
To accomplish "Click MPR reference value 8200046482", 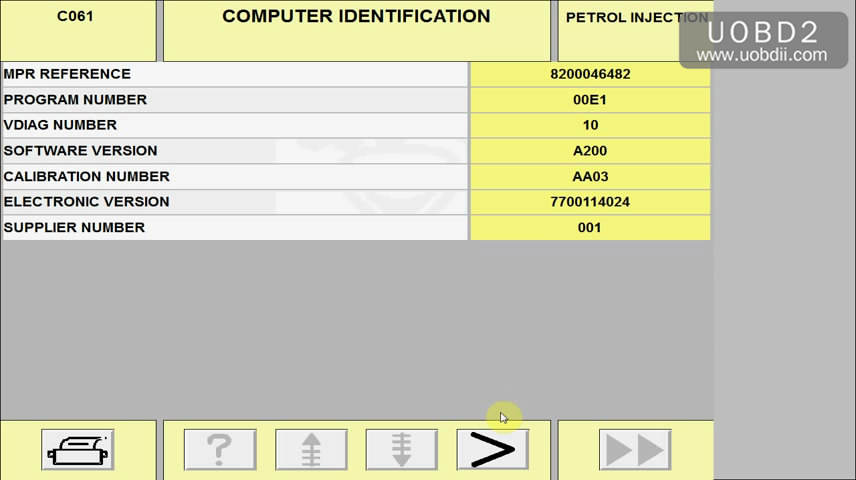I will (590, 74).
